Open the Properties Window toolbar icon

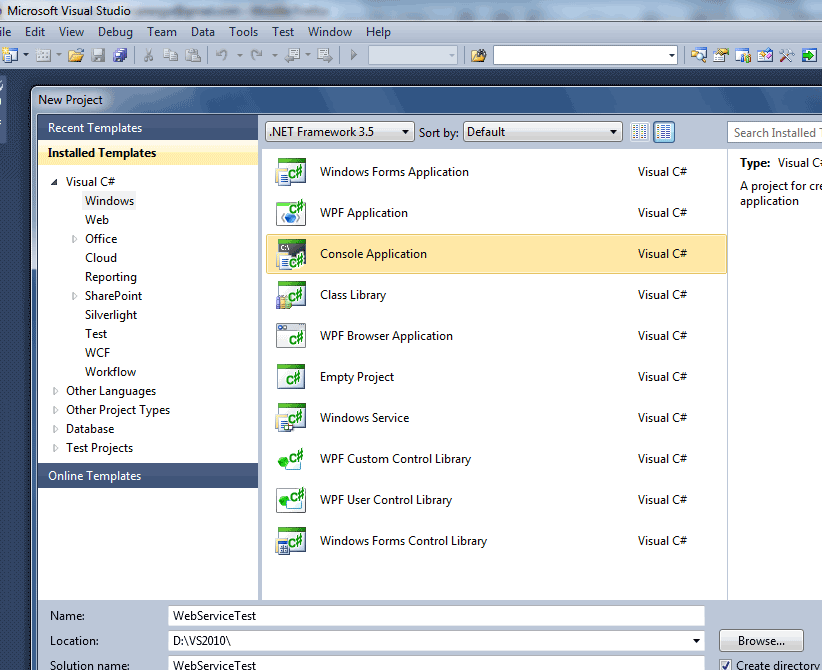tap(721, 55)
